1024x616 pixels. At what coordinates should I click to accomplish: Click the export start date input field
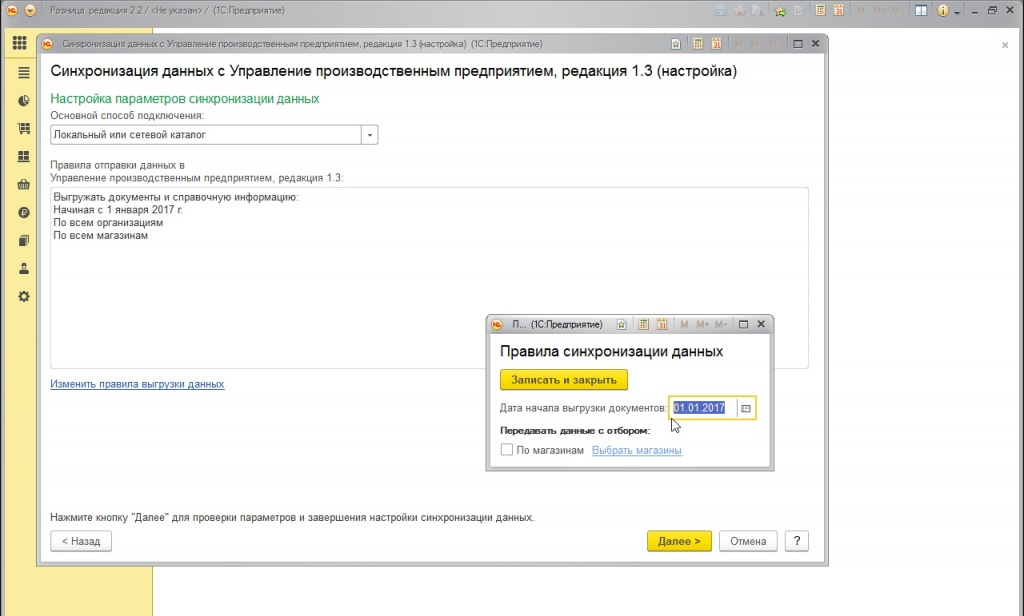coord(703,408)
